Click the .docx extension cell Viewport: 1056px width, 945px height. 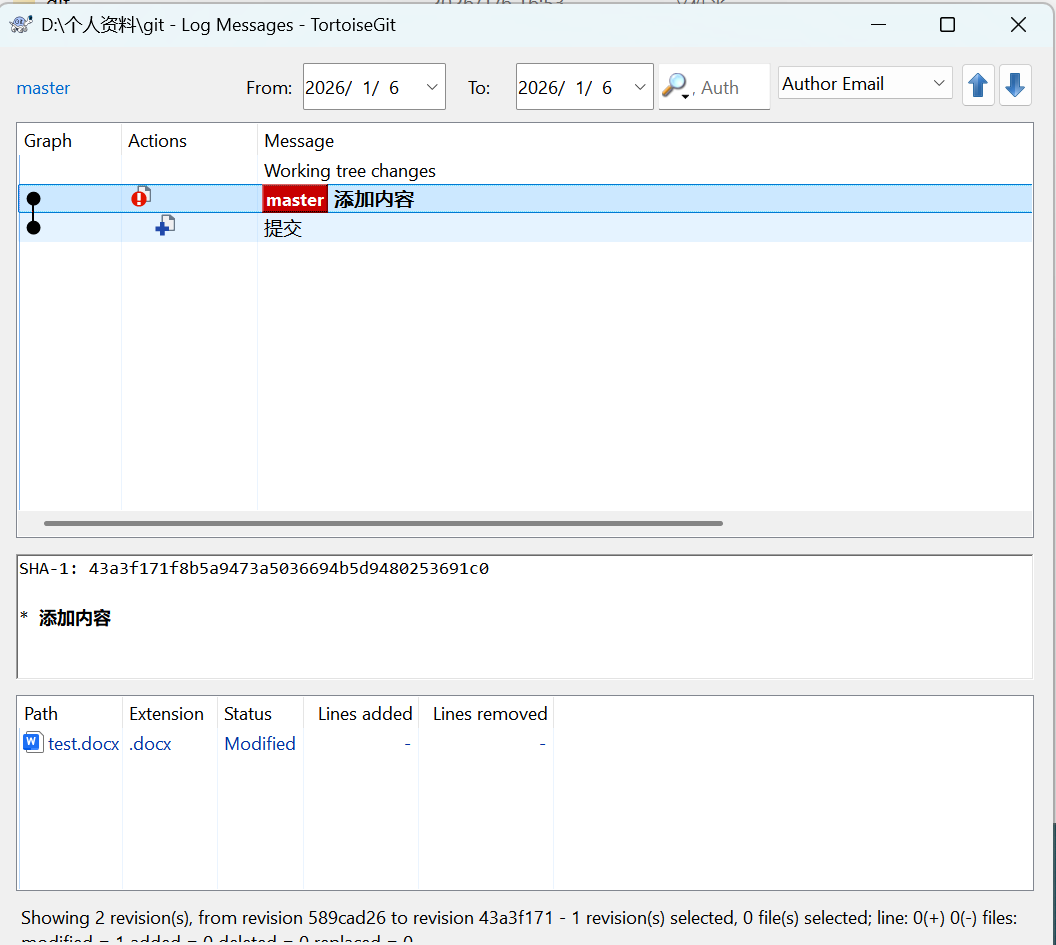[150, 744]
